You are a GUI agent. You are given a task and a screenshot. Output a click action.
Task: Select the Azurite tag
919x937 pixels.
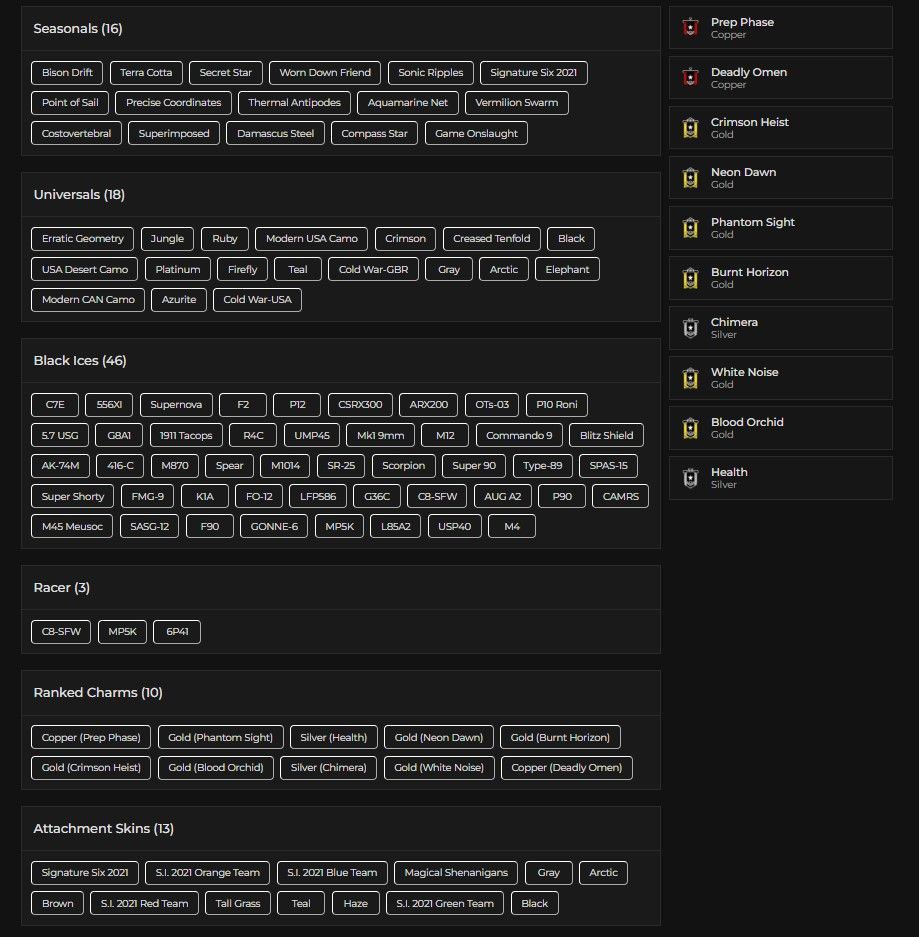179,299
